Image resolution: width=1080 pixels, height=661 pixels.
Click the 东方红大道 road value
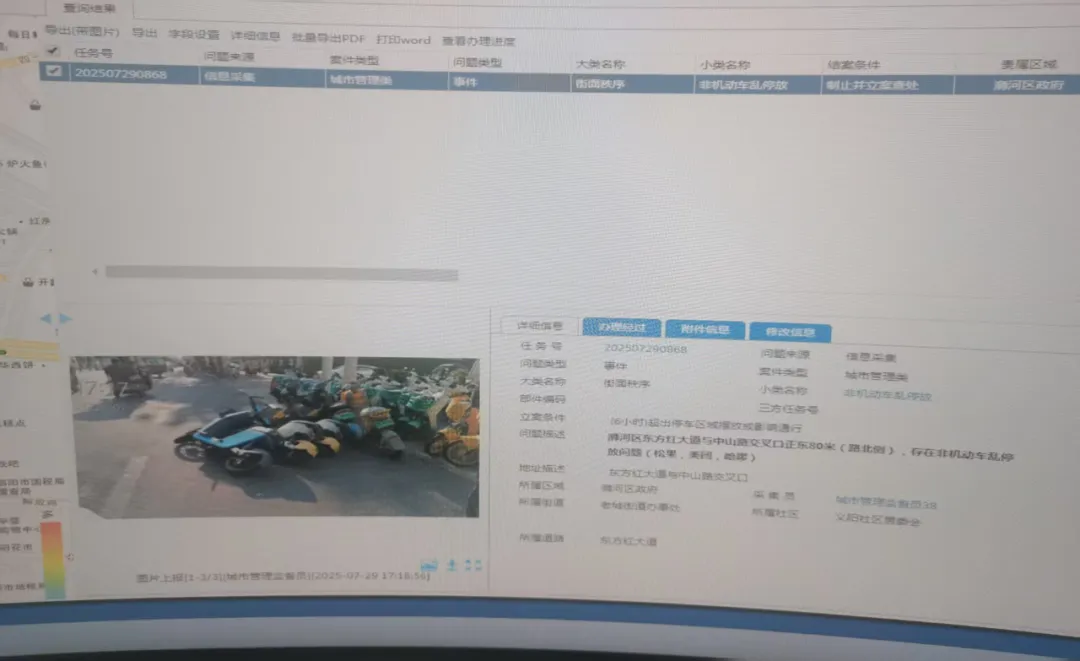(x=628, y=541)
